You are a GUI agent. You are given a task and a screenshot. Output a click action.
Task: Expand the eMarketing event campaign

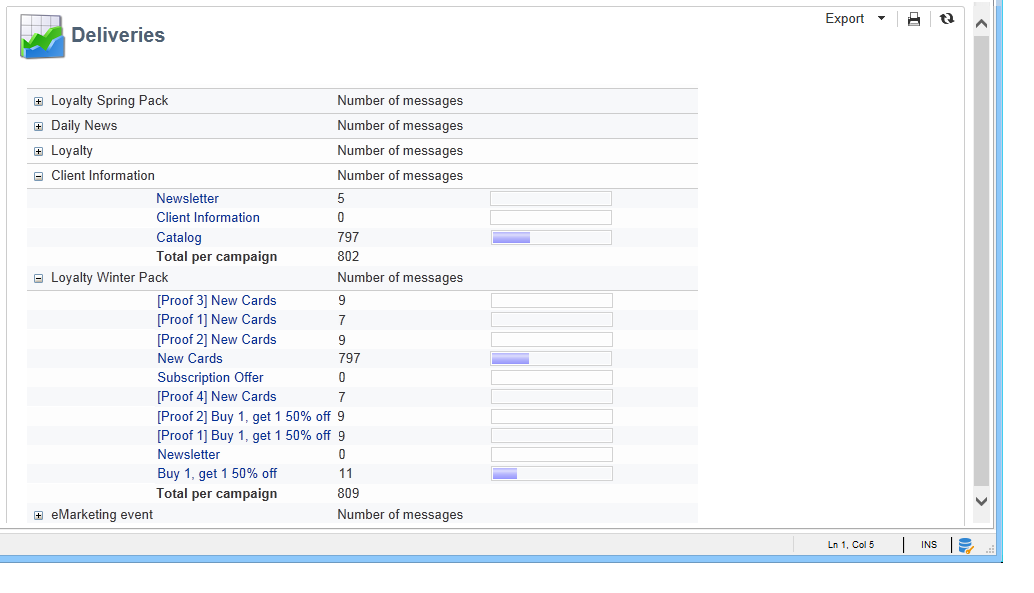[x=38, y=516]
